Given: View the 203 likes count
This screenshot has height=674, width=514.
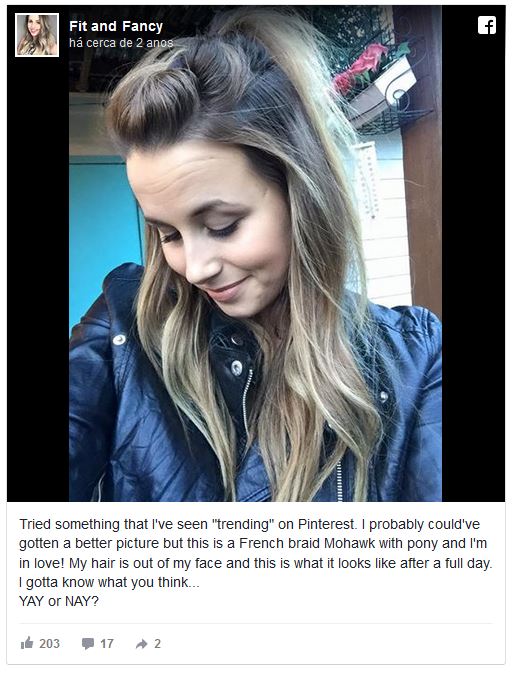Looking at the screenshot, I should [x=49, y=643].
